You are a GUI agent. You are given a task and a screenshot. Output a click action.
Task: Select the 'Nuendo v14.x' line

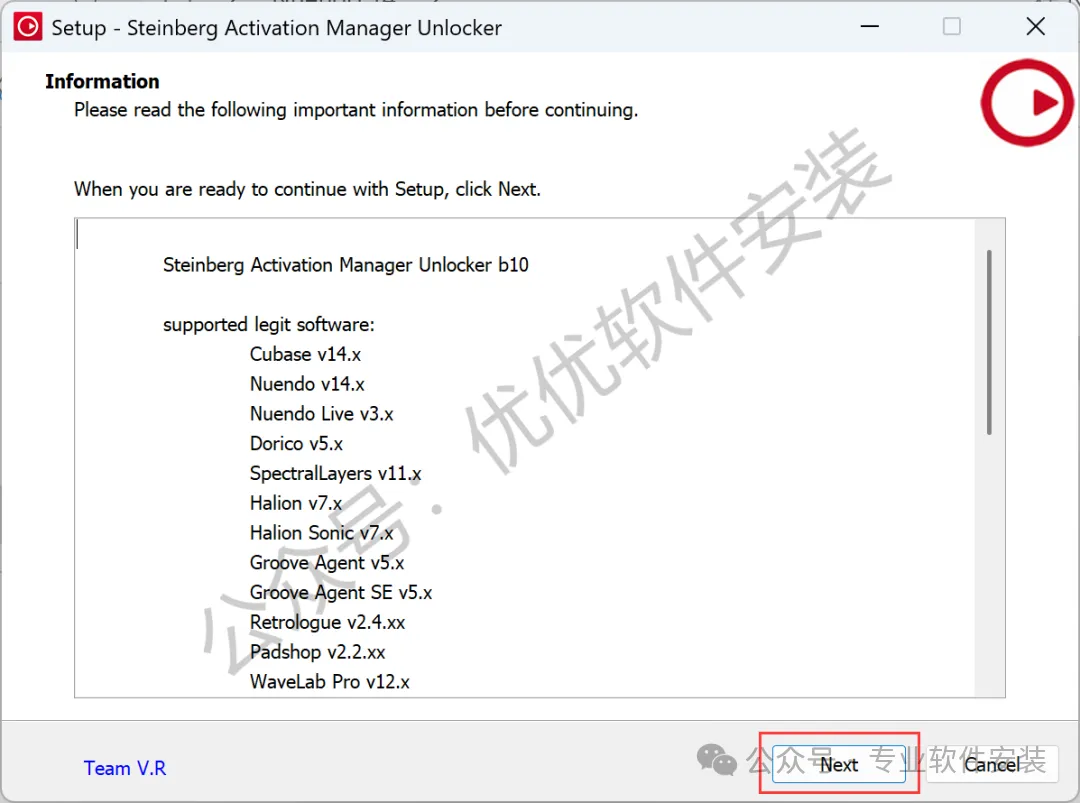coord(307,384)
